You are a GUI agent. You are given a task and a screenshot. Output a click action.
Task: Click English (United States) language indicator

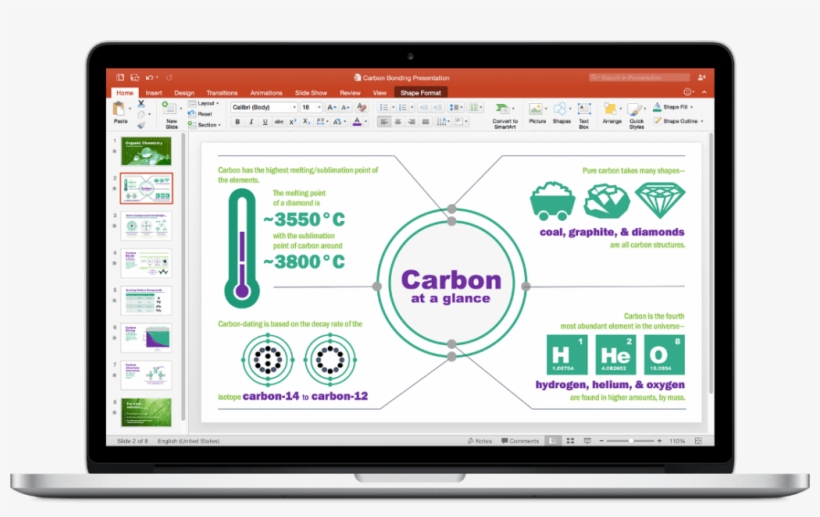pos(188,441)
